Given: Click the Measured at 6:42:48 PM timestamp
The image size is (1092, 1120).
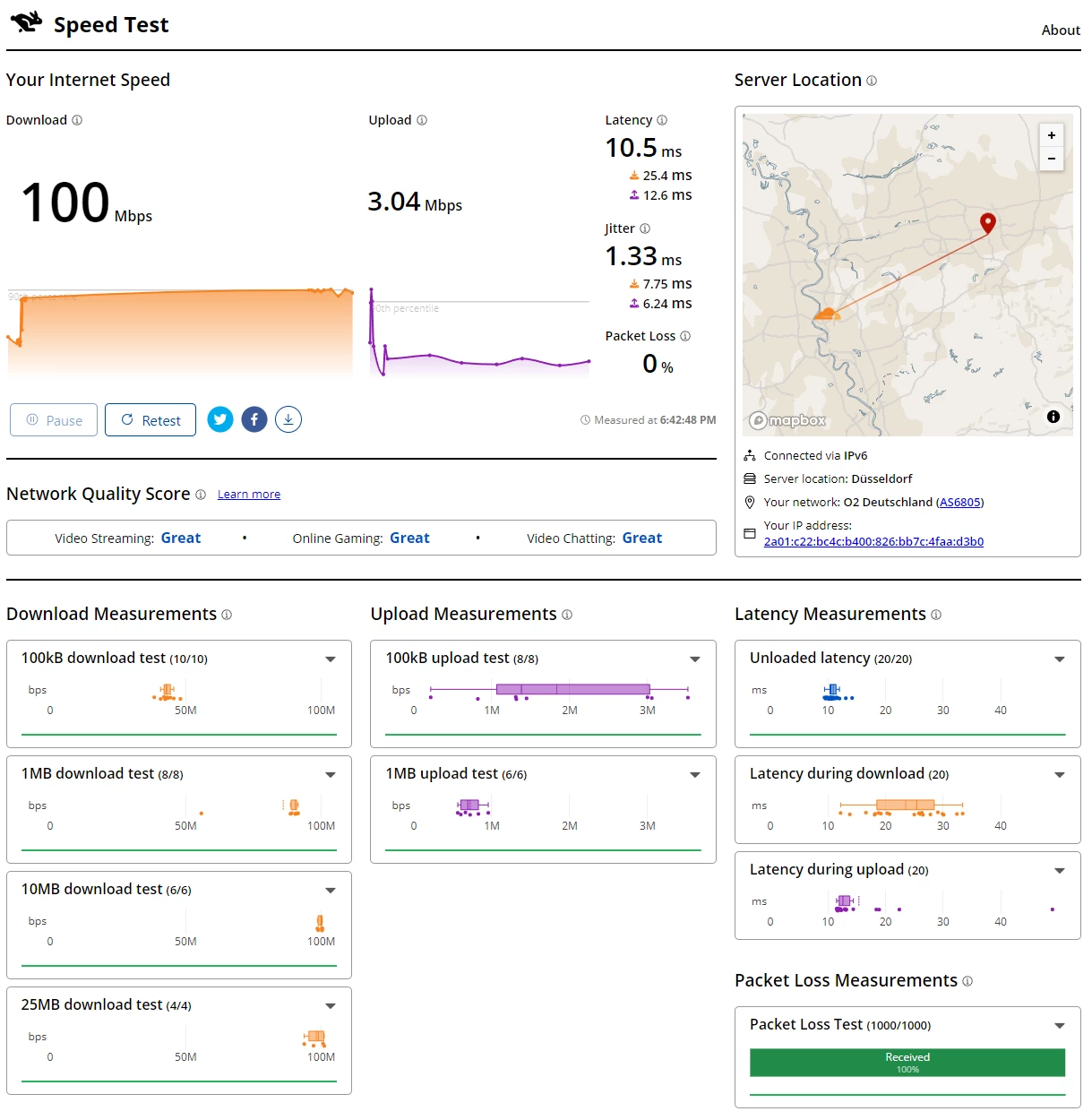Looking at the screenshot, I should click(x=649, y=420).
